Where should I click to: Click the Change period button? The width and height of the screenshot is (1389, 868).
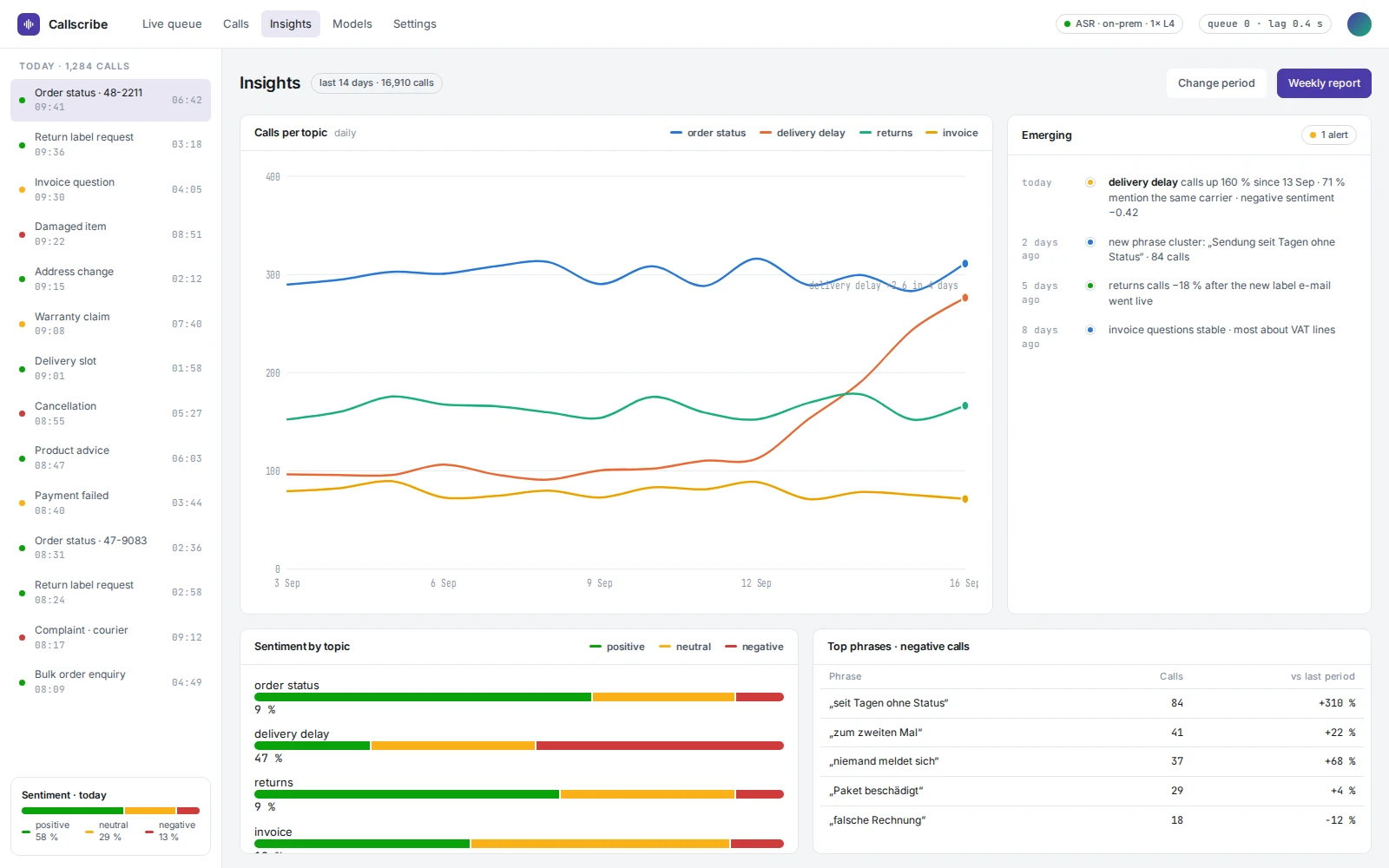pos(1216,83)
